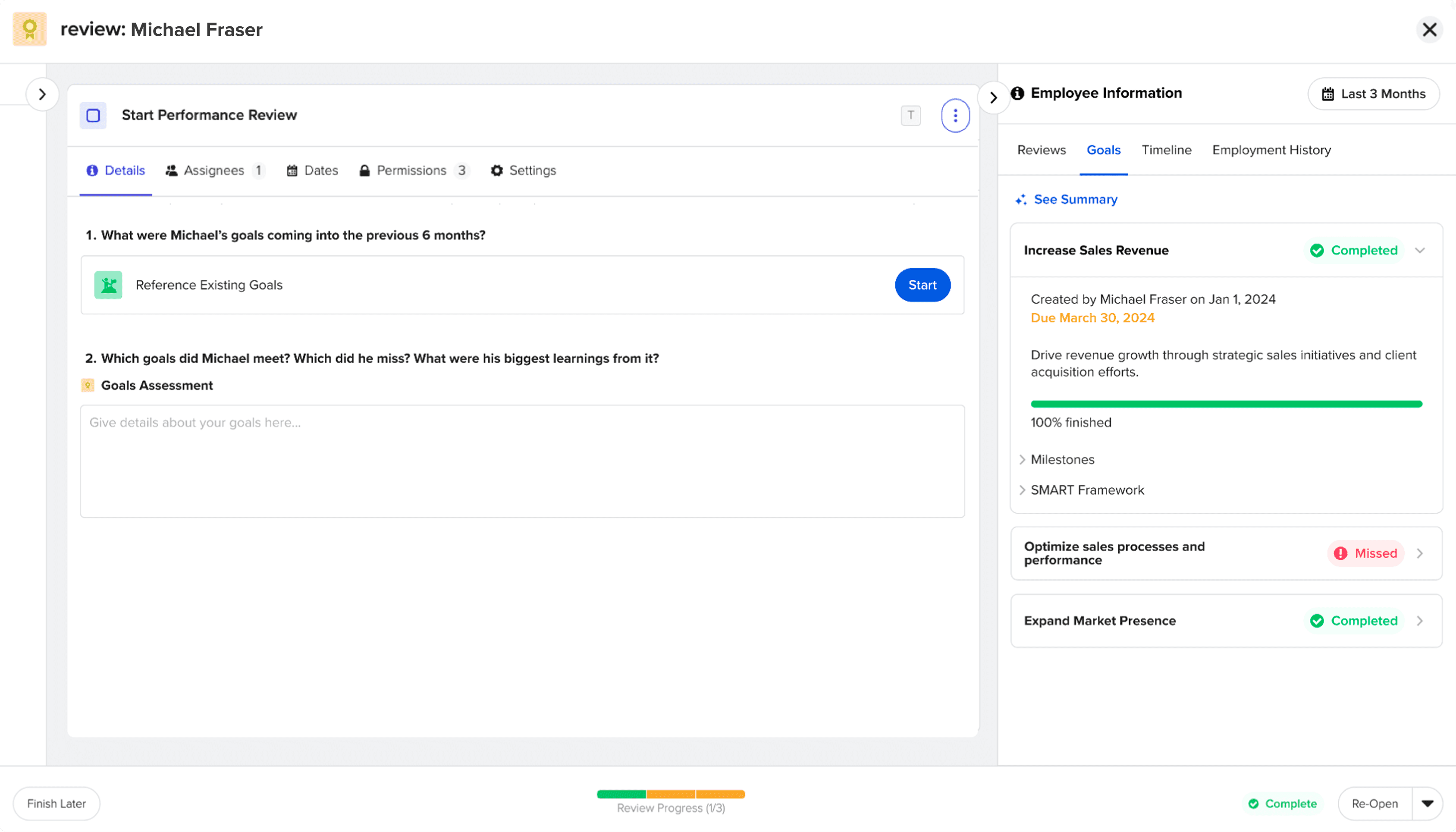Expand the left sidebar arrow
1456x832 pixels.
42,94
